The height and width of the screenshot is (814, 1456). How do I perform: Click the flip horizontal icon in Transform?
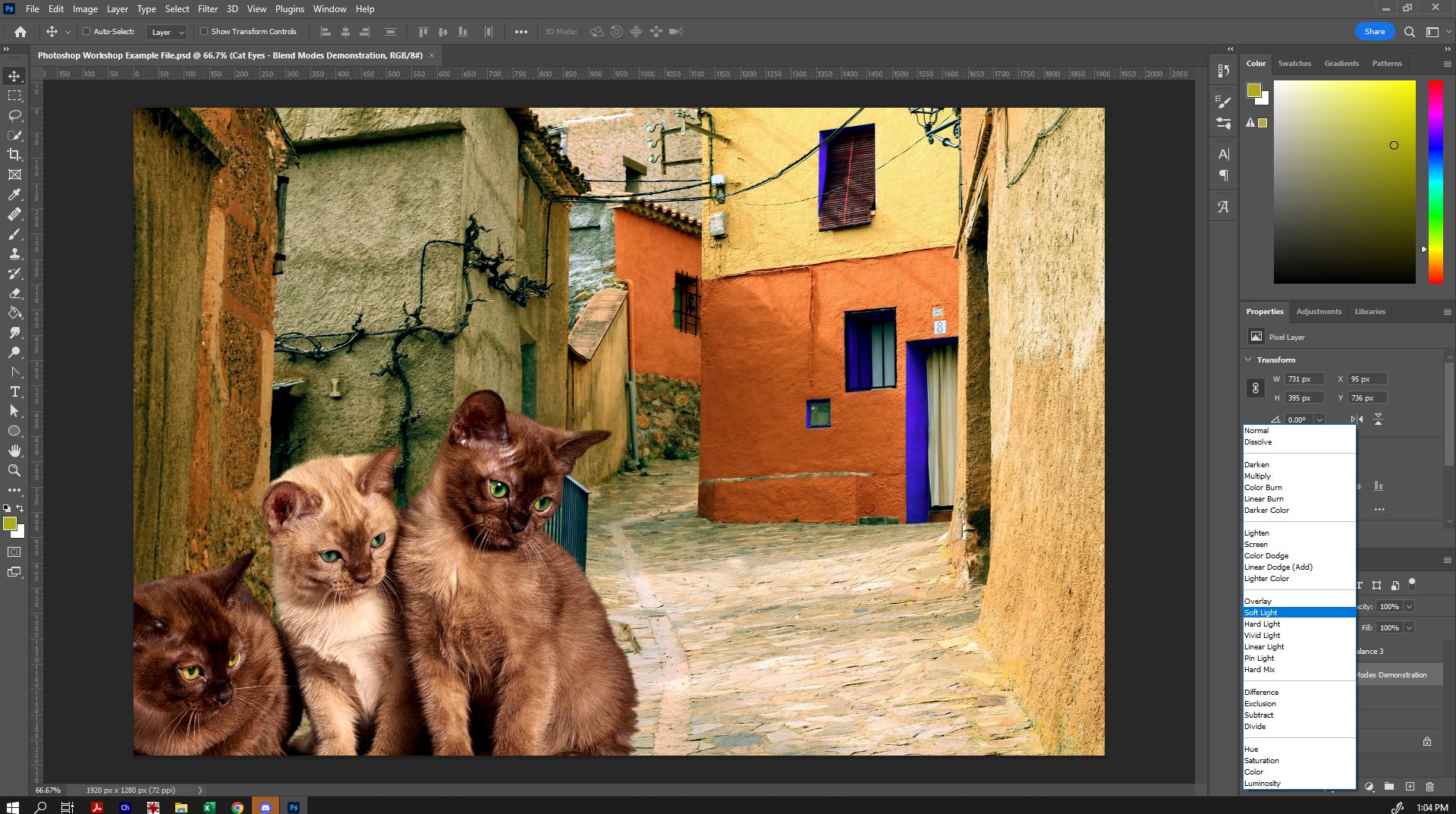(x=1357, y=420)
